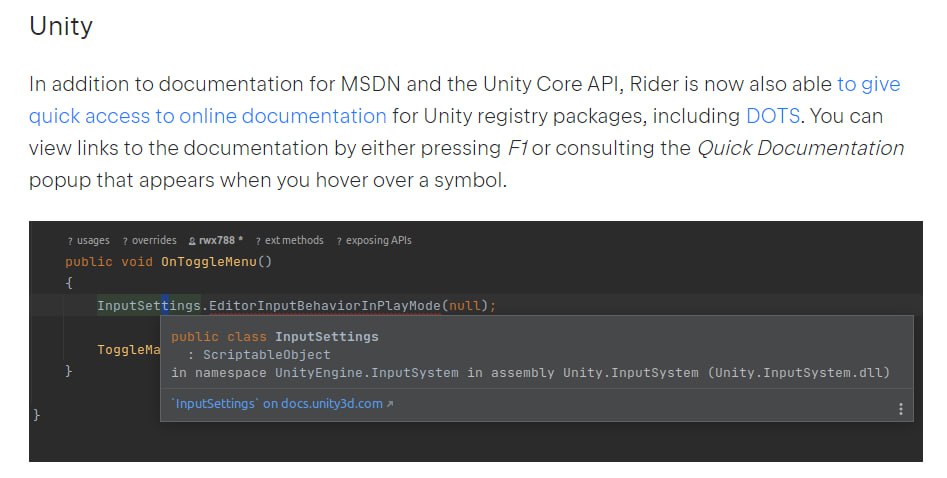Click the '? usages' code lens

[88, 241]
